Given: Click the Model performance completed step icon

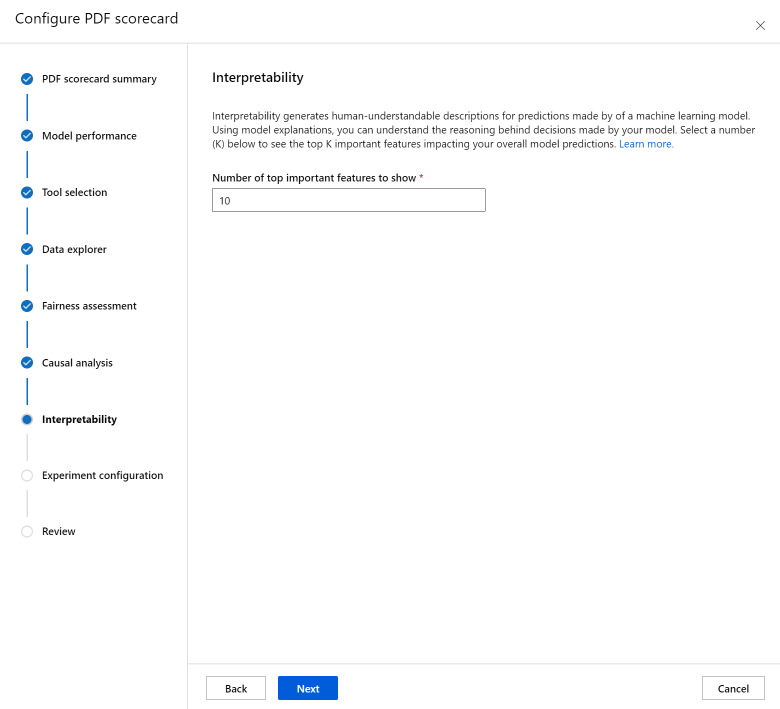Looking at the screenshot, I should 27,136.
